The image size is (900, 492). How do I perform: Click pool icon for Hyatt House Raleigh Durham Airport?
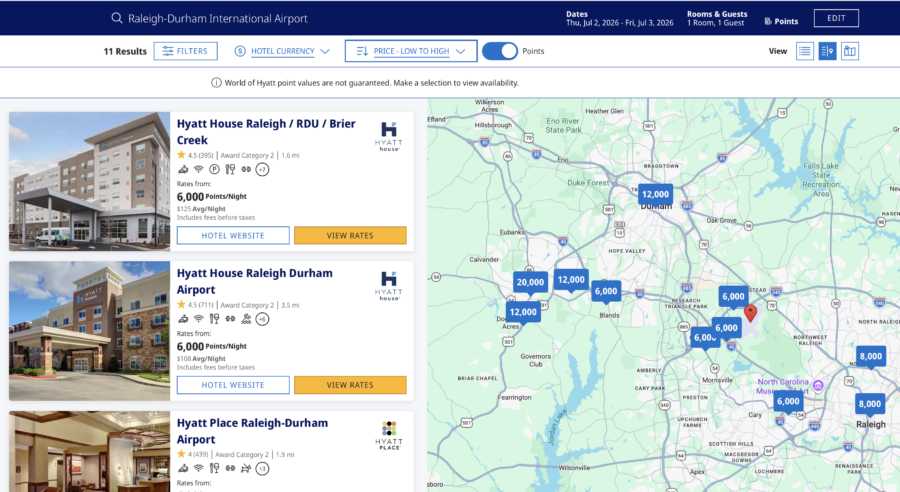[246, 319]
